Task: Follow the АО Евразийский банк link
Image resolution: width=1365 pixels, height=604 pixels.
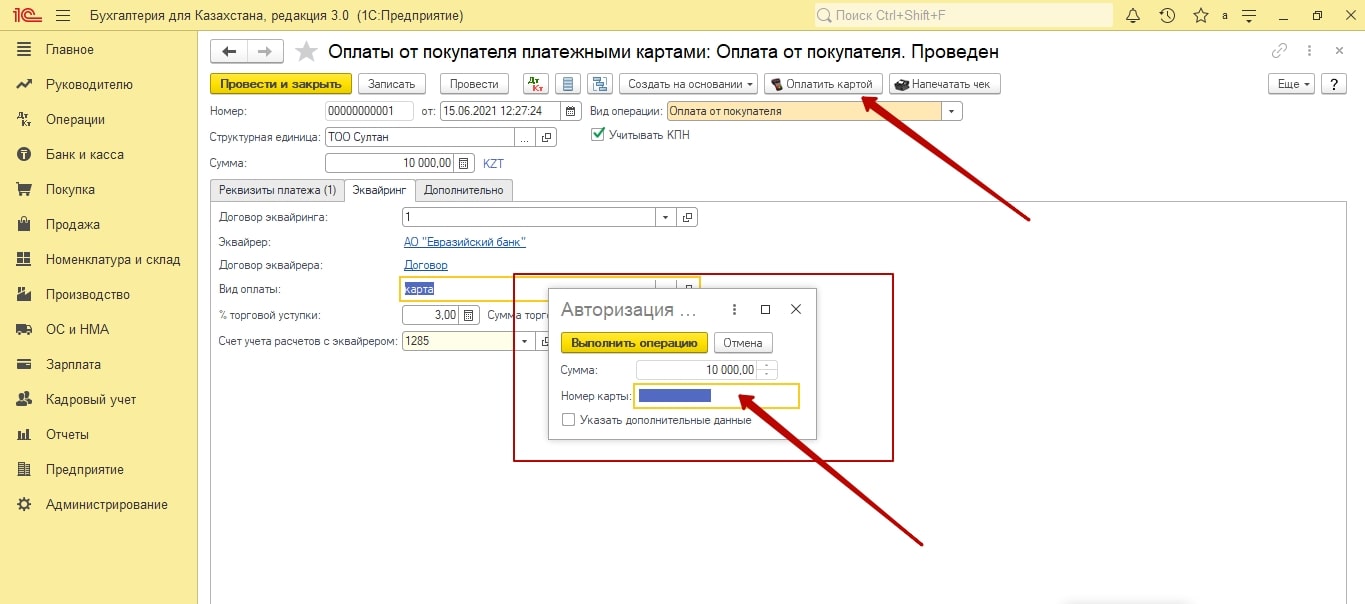Action: pos(464,242)
